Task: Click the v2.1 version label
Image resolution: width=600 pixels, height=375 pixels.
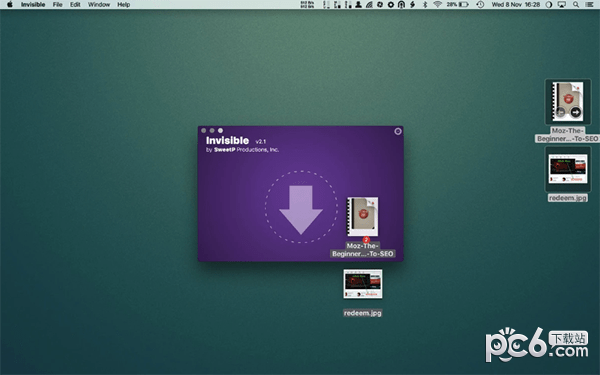Action: pos(261,141)
